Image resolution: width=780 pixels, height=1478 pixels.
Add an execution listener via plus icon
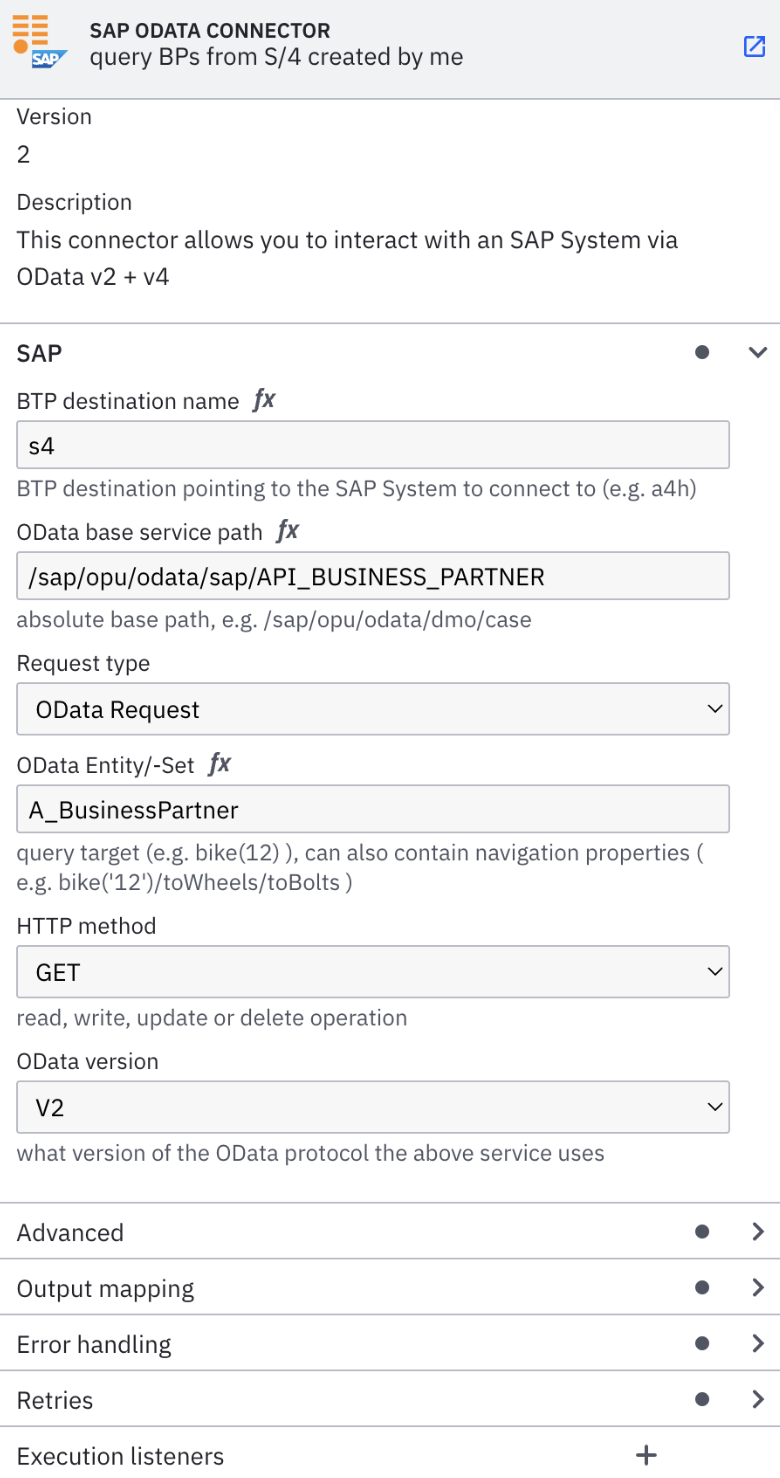tap(646, 1455)
